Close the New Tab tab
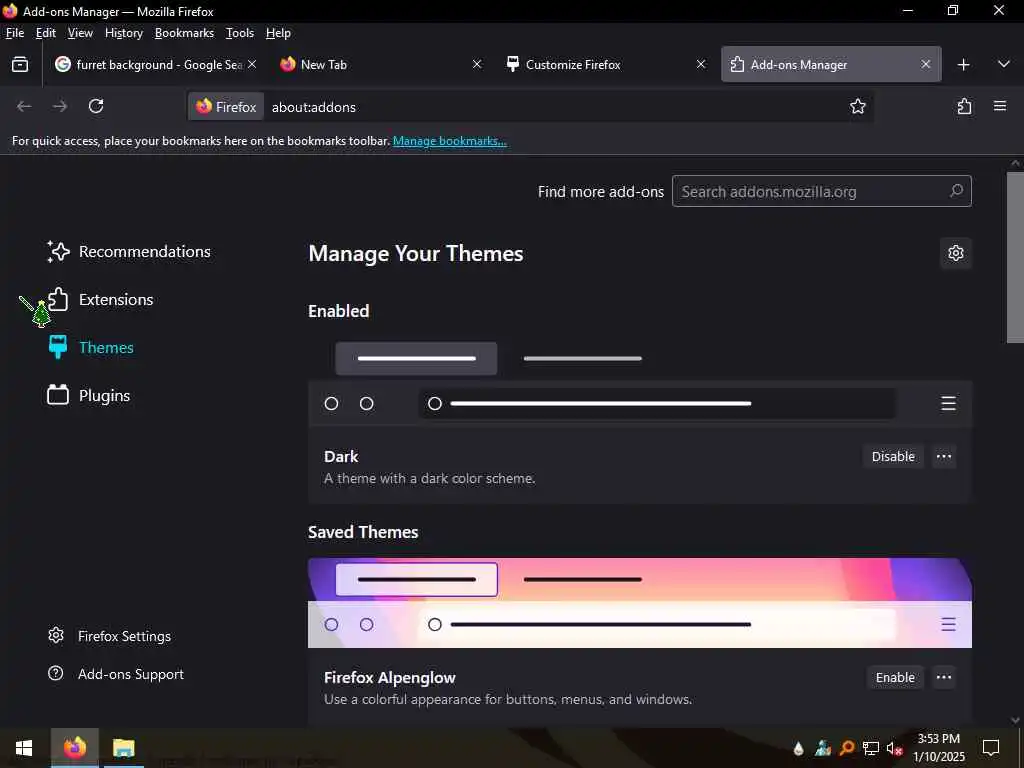 click(477, 64)
